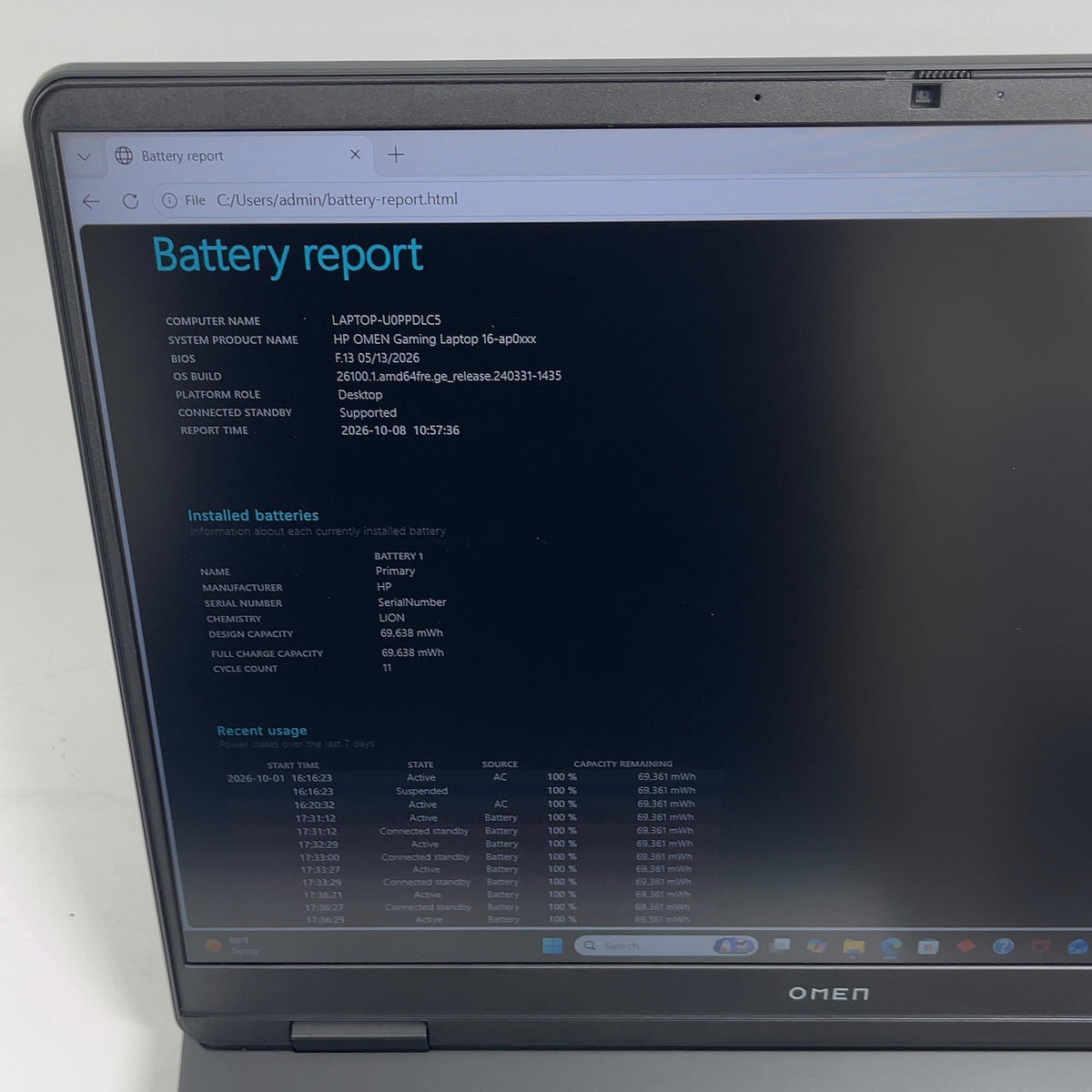Open the McAfee icon on the taskbar
Viewport: 1092px width, 1092px height.
1040,947
